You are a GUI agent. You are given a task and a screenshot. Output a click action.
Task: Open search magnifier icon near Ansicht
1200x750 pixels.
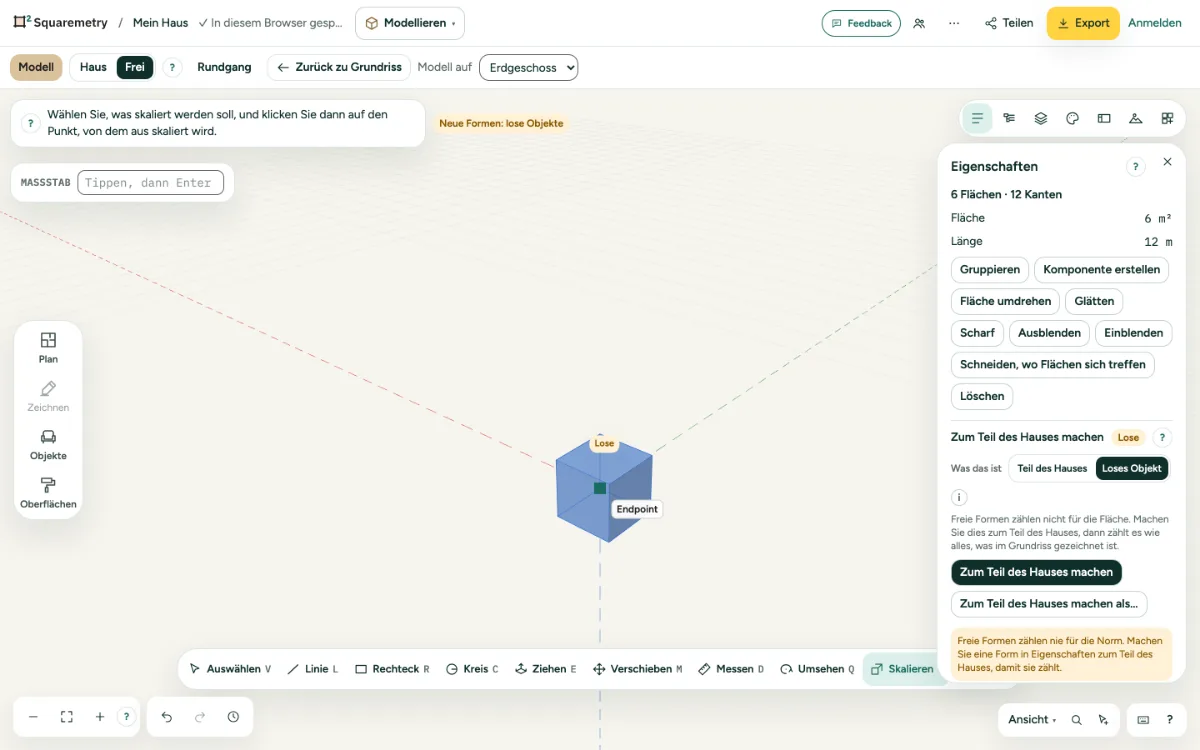click(x=1077, y=720)
